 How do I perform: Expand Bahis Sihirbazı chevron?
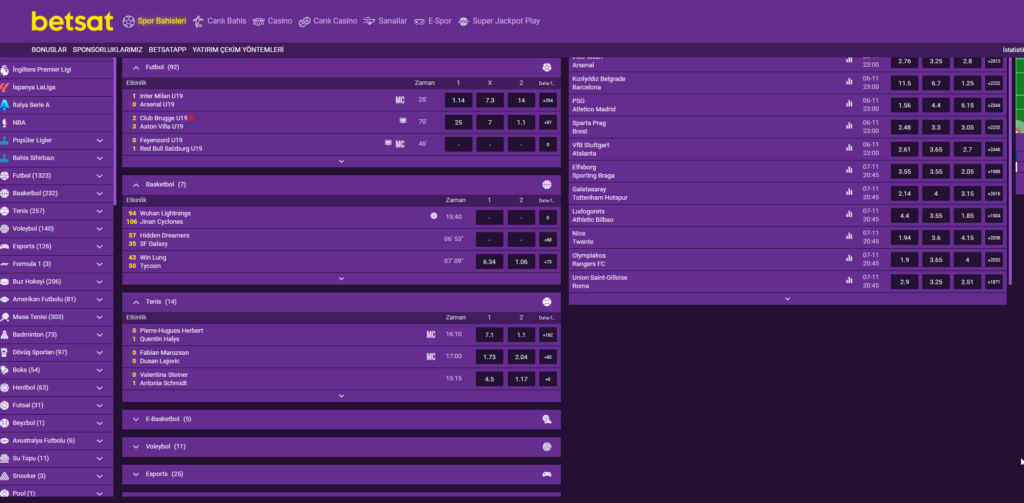click(x=100, y=158)
